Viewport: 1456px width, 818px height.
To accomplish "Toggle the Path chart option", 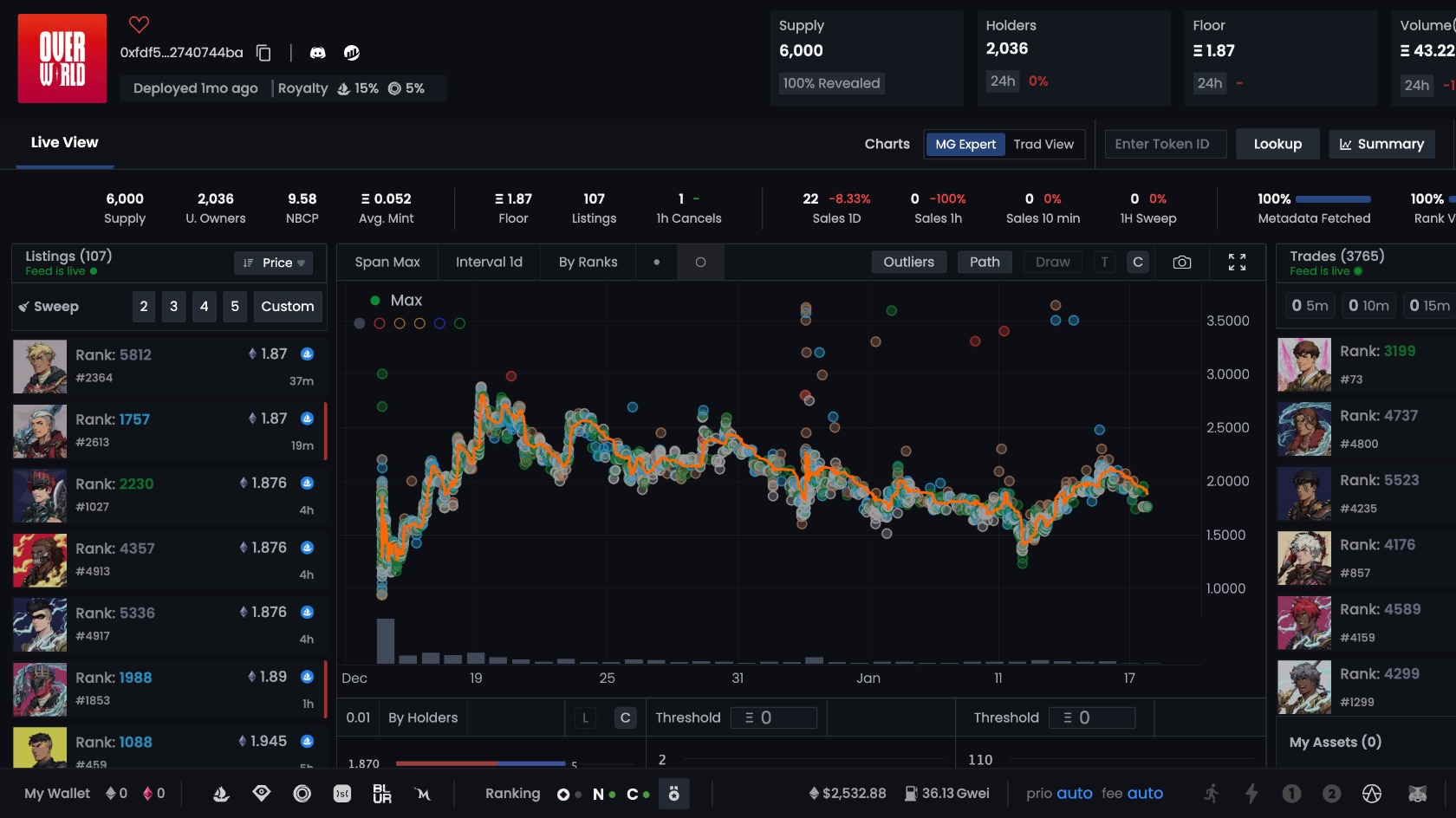I will coord(985,262).
